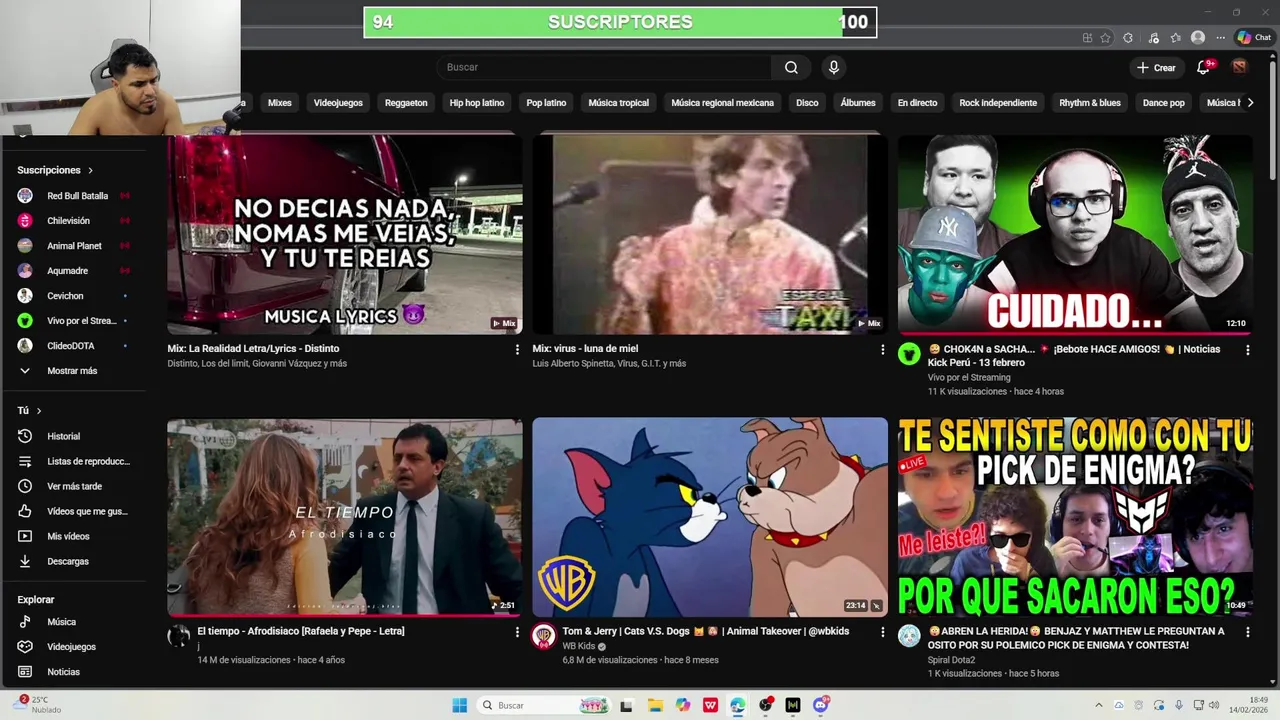1280x720 pixels.
Task: Open Edge media control music icon
Action: pyautogui.click(x=1153, y=38)
